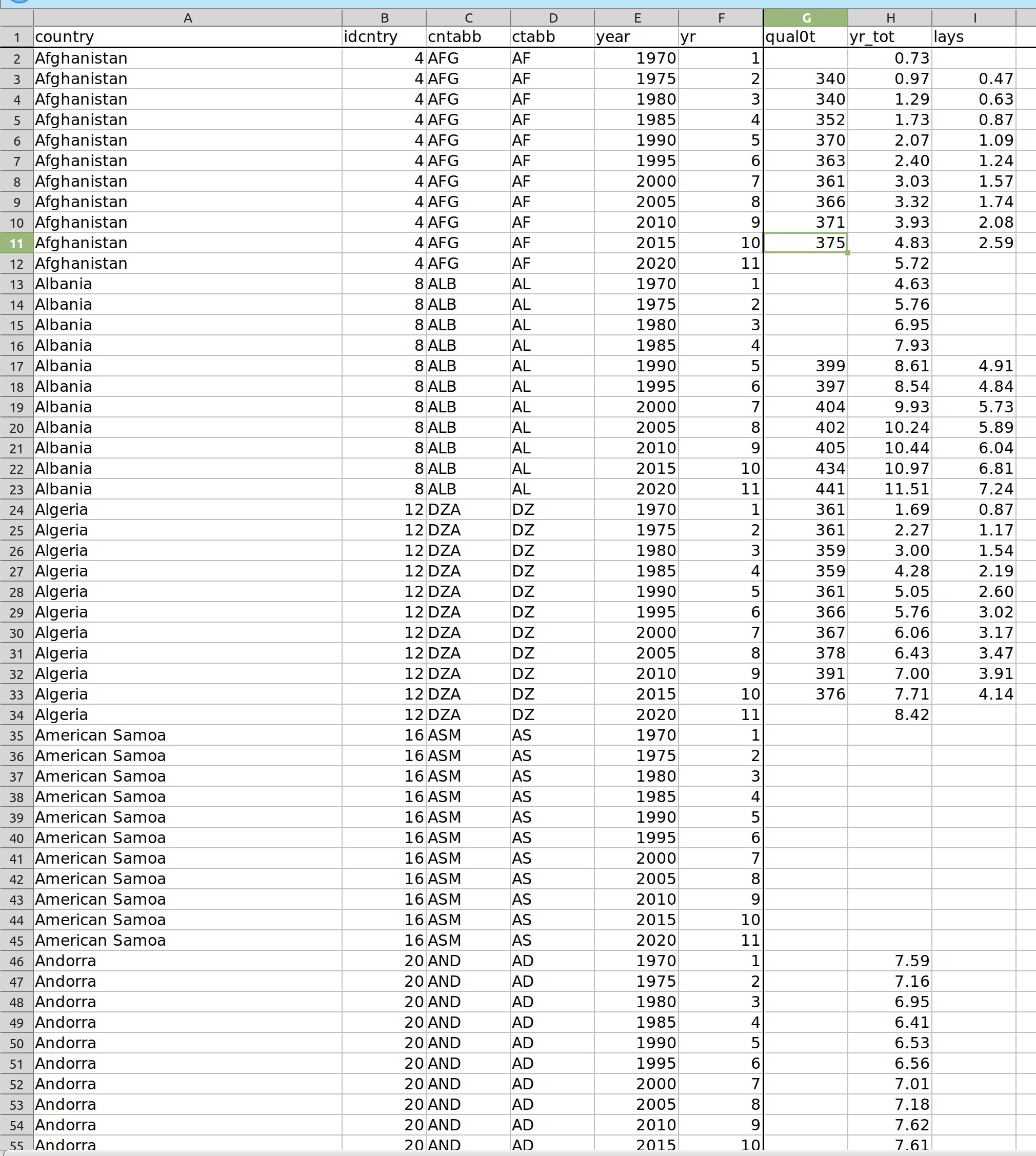Select cell 10.24 in row 20

pyautogui.click(x=890, y=428)
